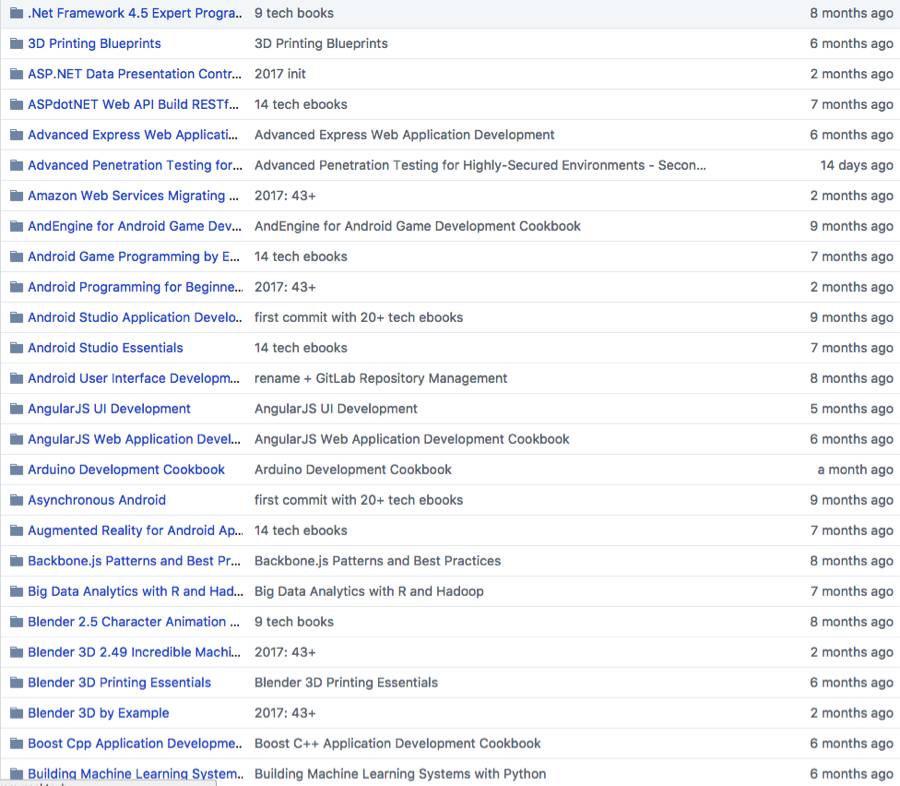This screenshot has width=900, height=786.
Task: Open Amazon Web Services Migrating folder link
Action: (133, 196)
